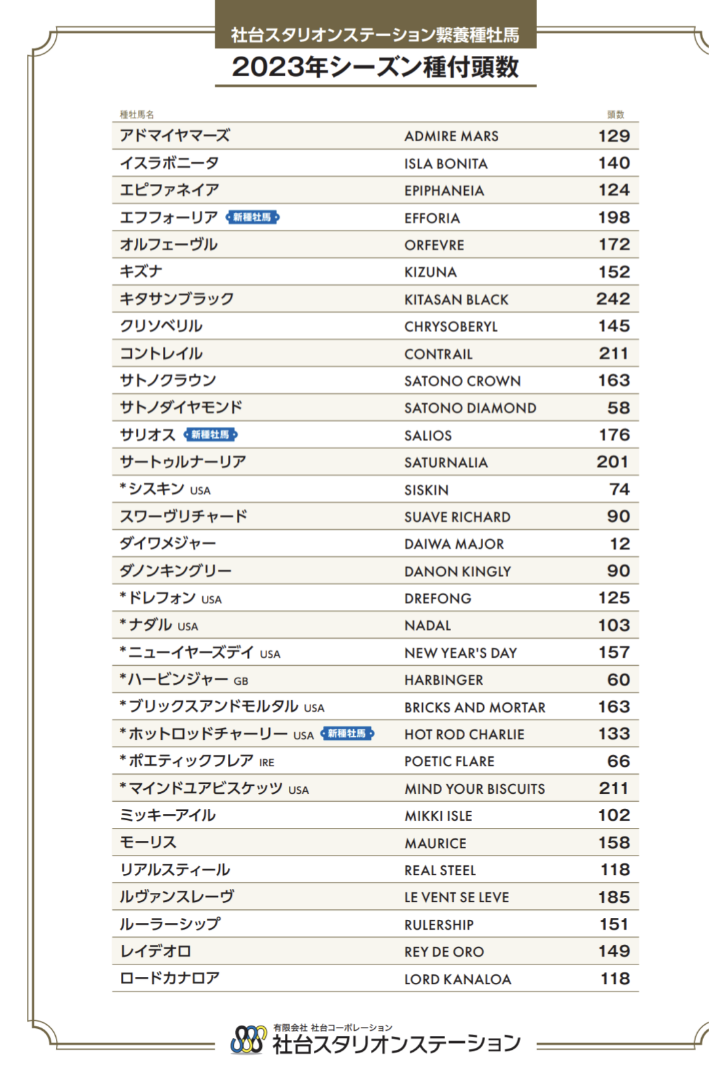Image resolution: width=709 pixels, height=1080 pixels.
Task: Select the LE VENT SE LEVE name
Action: (459, 898)
